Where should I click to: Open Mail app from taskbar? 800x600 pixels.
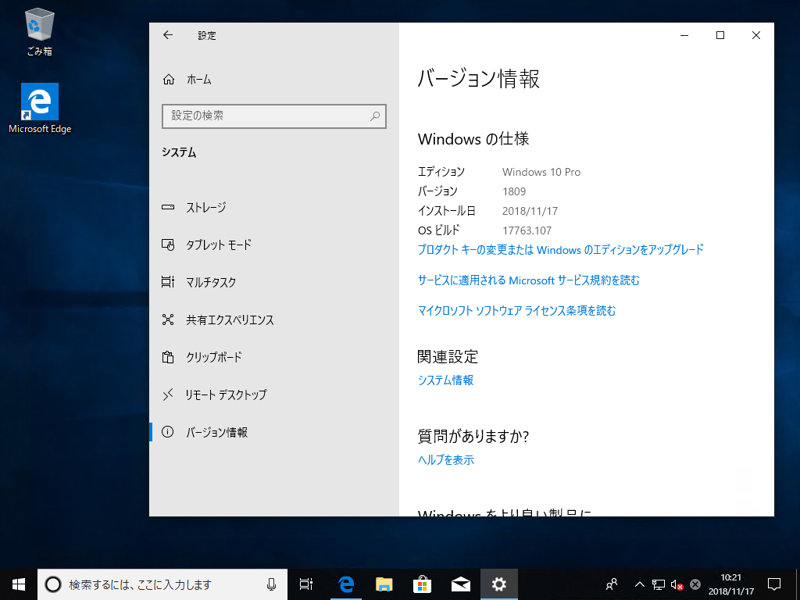[461, 584]
